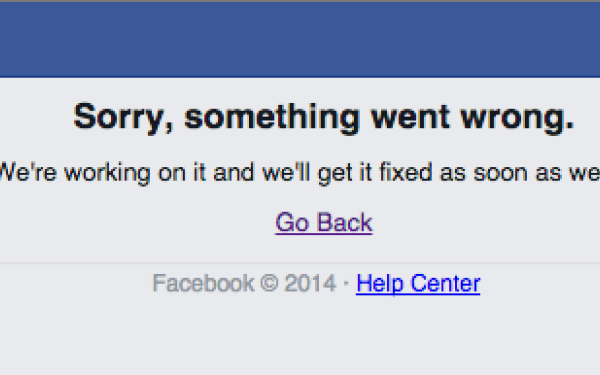Select the 'Sorry, something went wrong.' heading

(x=324, y=118)
